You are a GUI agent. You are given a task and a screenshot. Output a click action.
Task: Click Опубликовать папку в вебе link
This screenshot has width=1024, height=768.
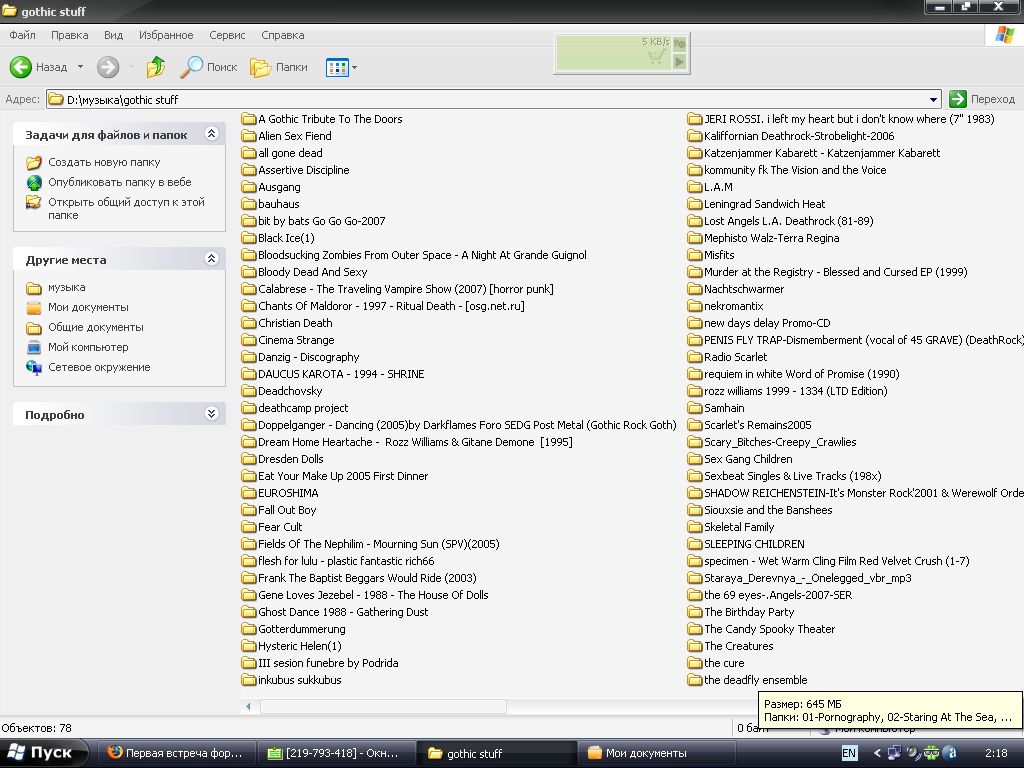click(x=120, y=182)
